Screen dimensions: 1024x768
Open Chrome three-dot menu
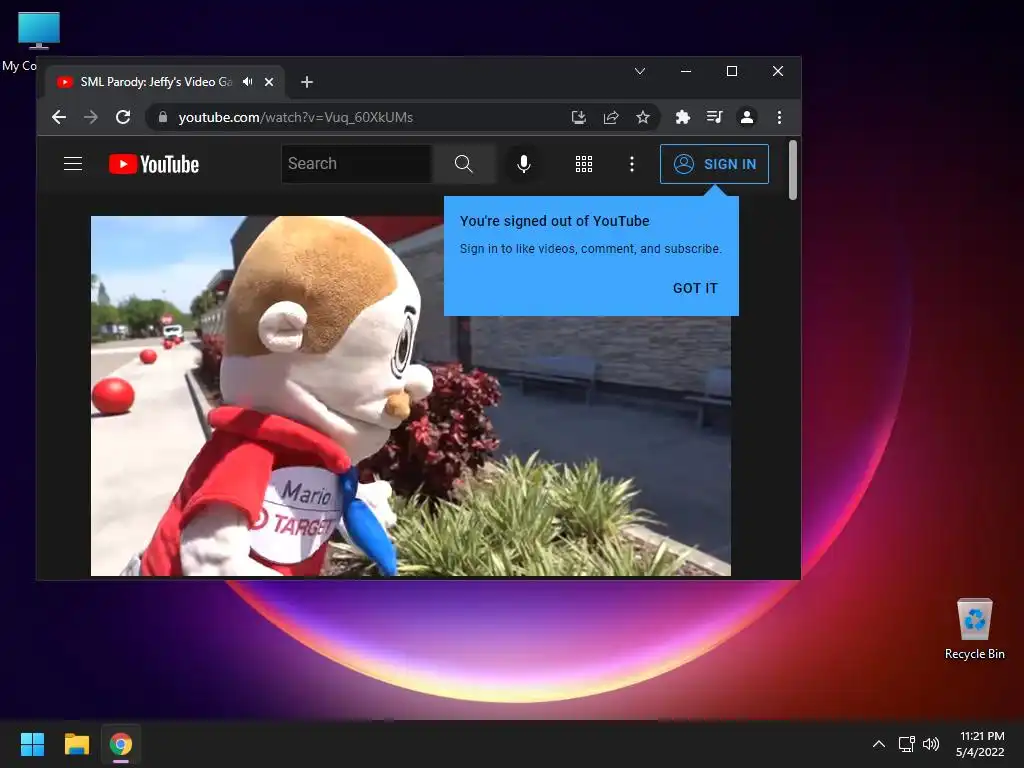(x=779, y=118)
